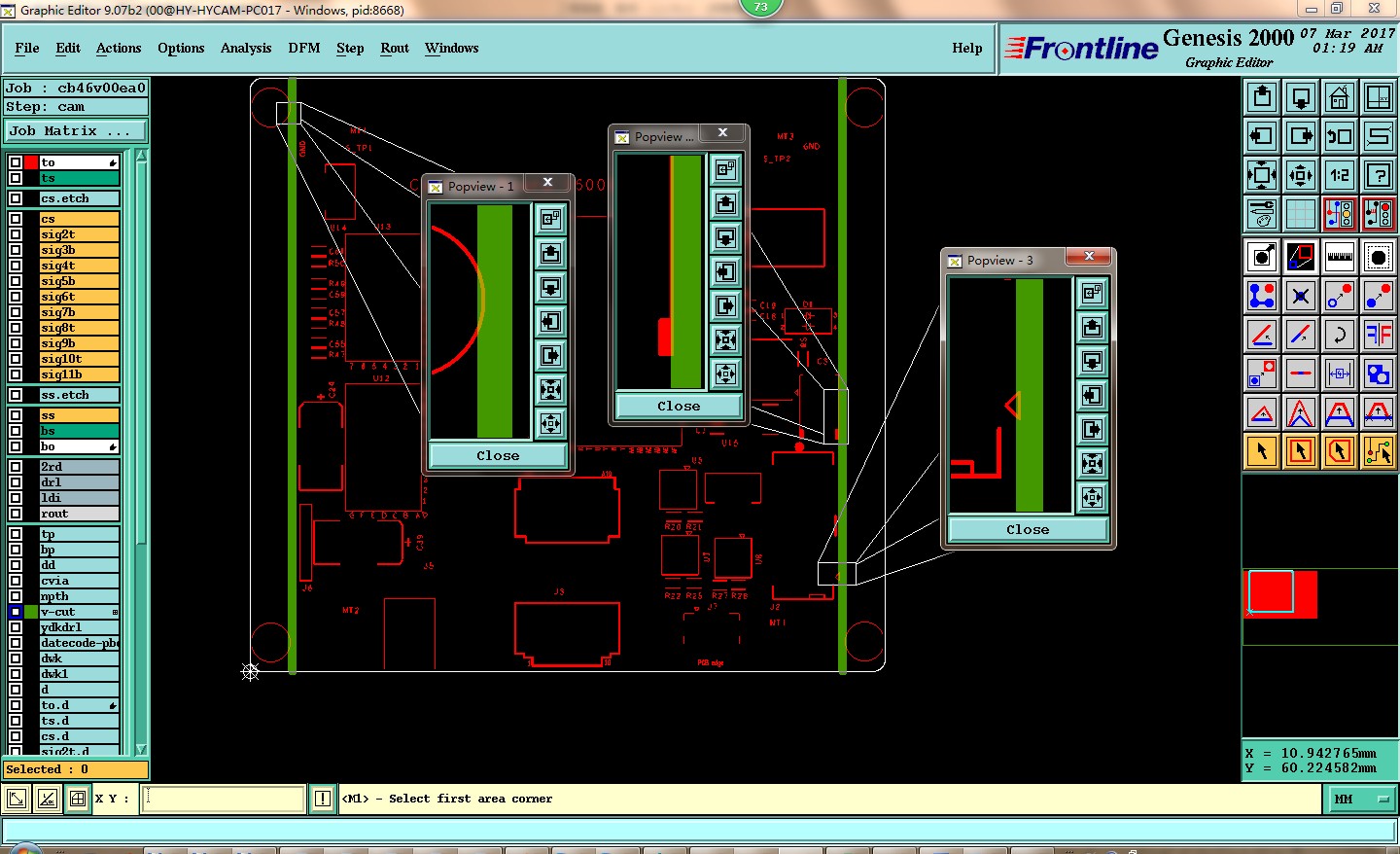1400x854 pixels.
Task: Select the plain arrow pointer tool
Action: pyautogui.click(x=1262, y=451)
